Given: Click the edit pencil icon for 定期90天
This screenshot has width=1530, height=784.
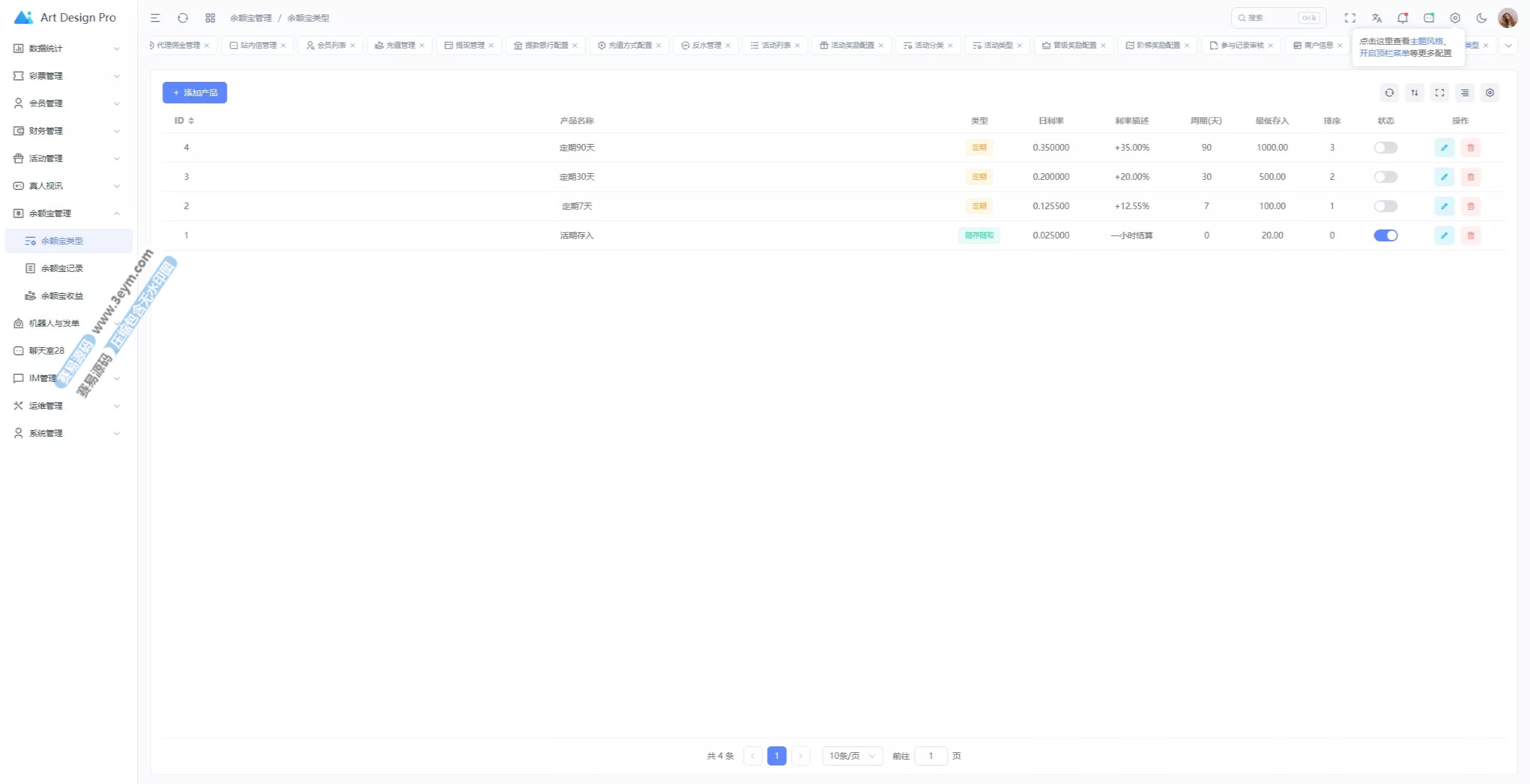Looking at the screenshot, I should pos(1444,148).
